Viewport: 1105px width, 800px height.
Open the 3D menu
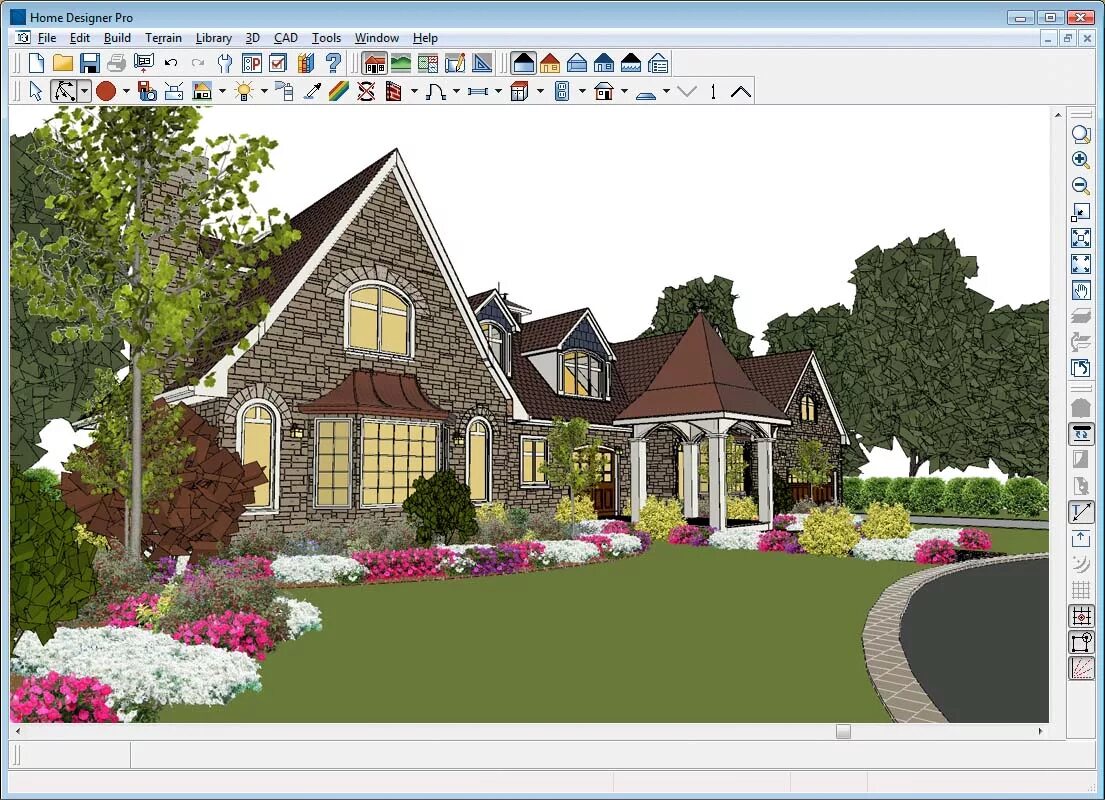tap(252, 37)
